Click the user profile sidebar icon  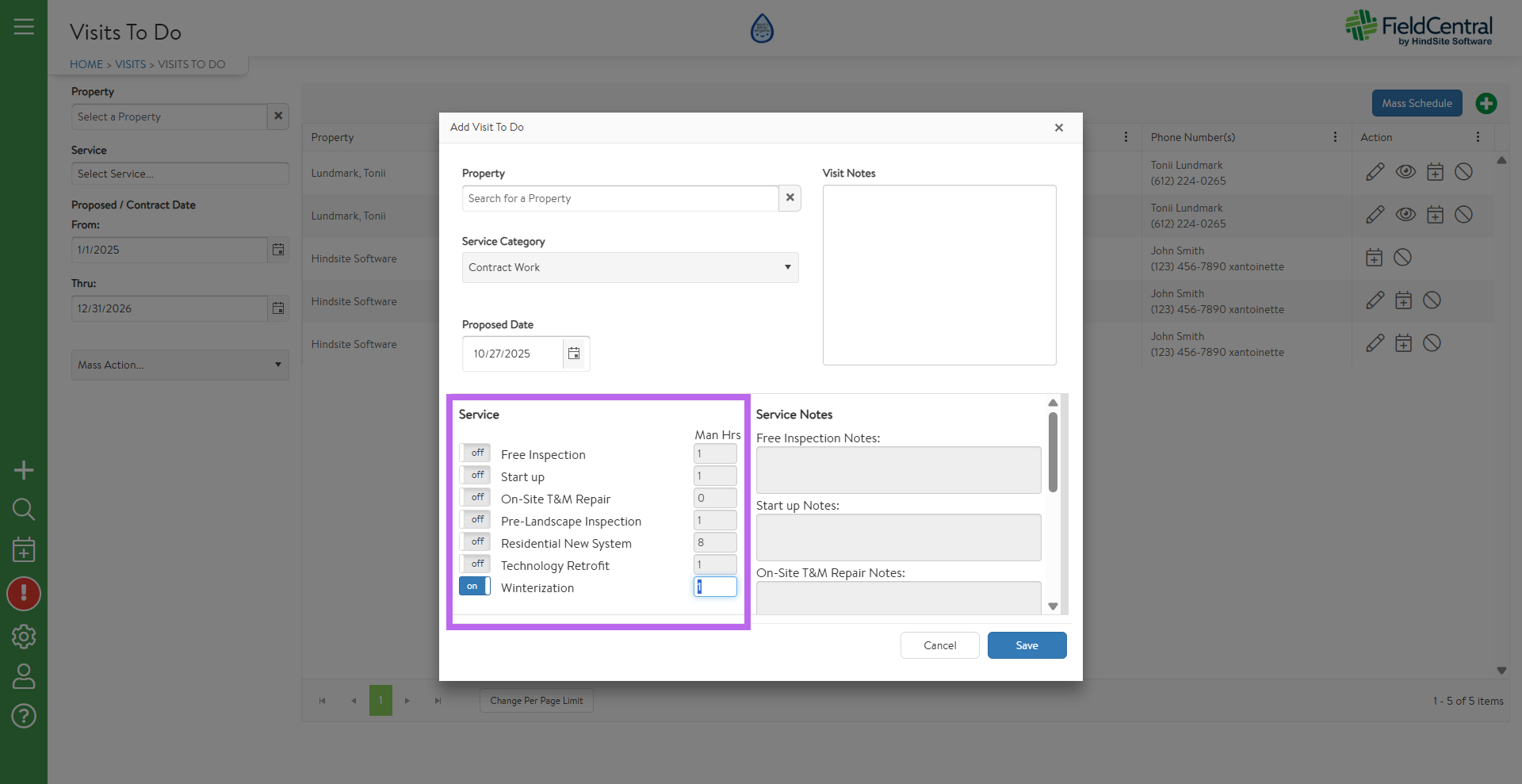[x=24, y=676]
